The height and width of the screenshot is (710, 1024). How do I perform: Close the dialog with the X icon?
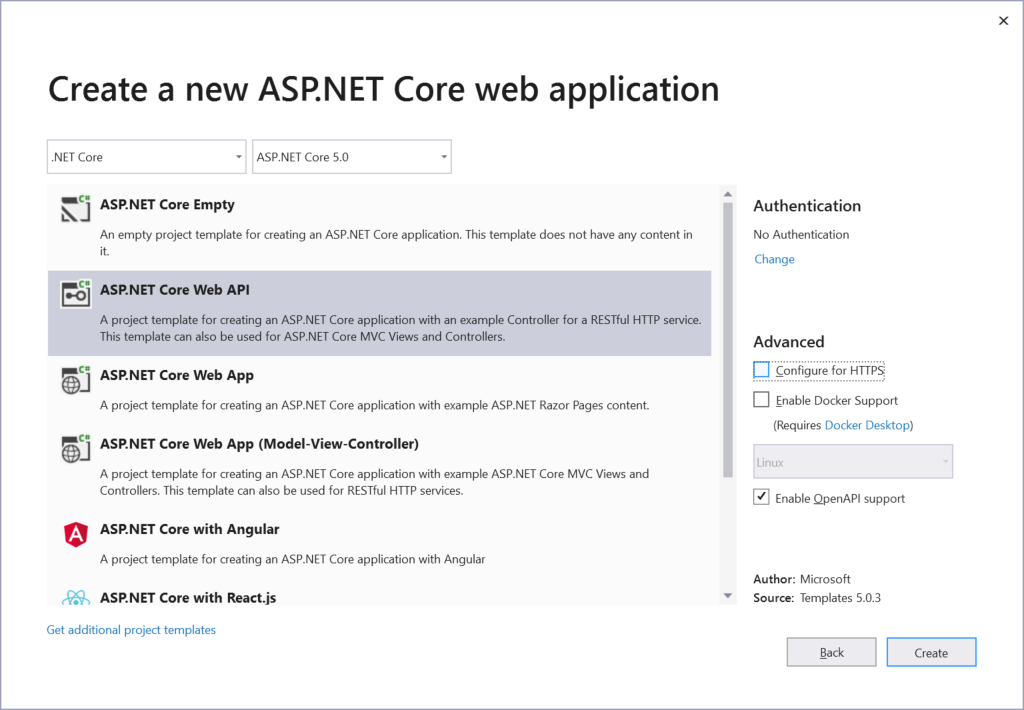(1003, 21)
